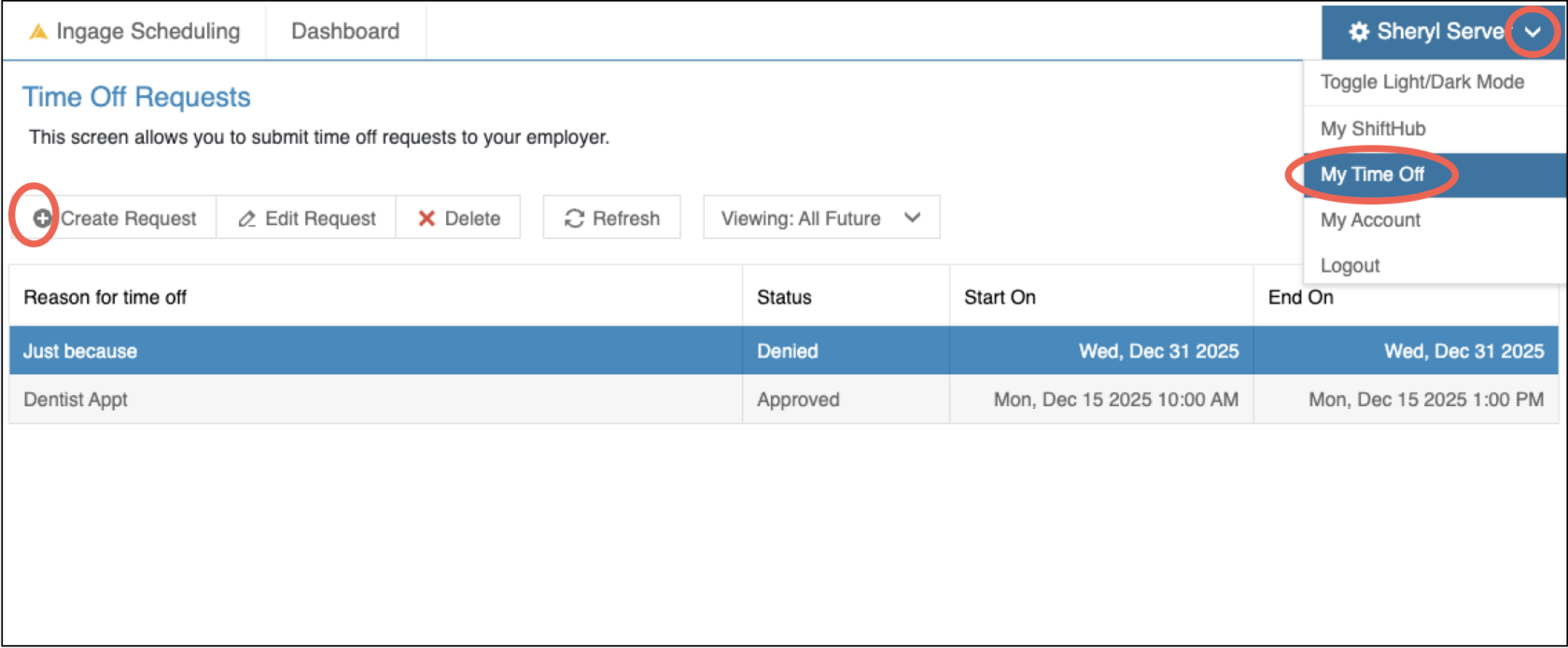Sort by the Start On column header

point(1000,297)
